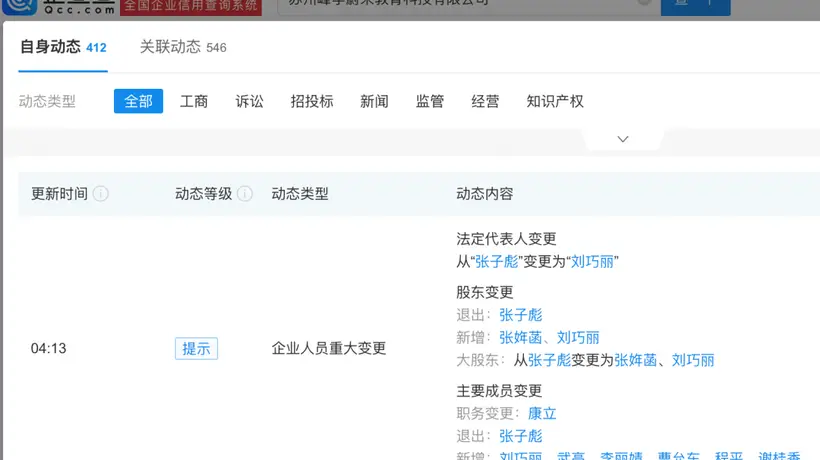The image size is (820, 460).
Task: Open 张子彪 link in 股东变更 退出 row
Action: point(520,315)
